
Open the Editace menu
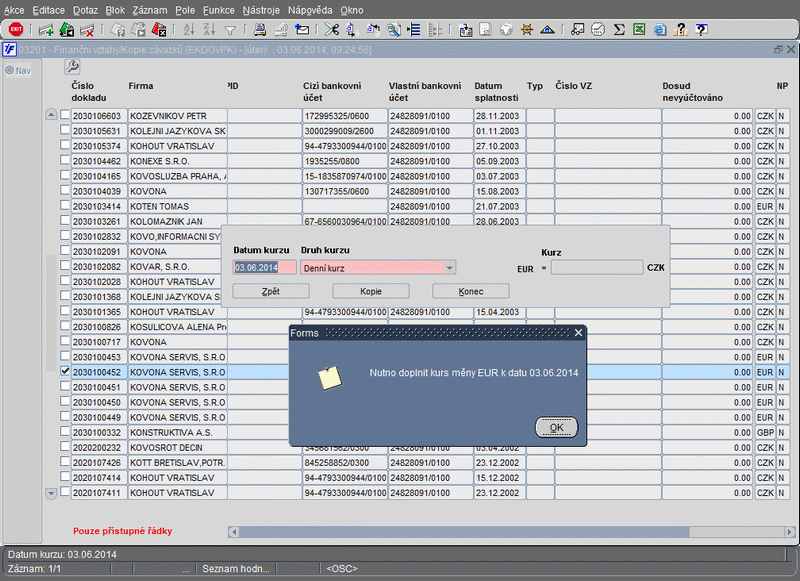pyautogui.click(x=48, y=10)
